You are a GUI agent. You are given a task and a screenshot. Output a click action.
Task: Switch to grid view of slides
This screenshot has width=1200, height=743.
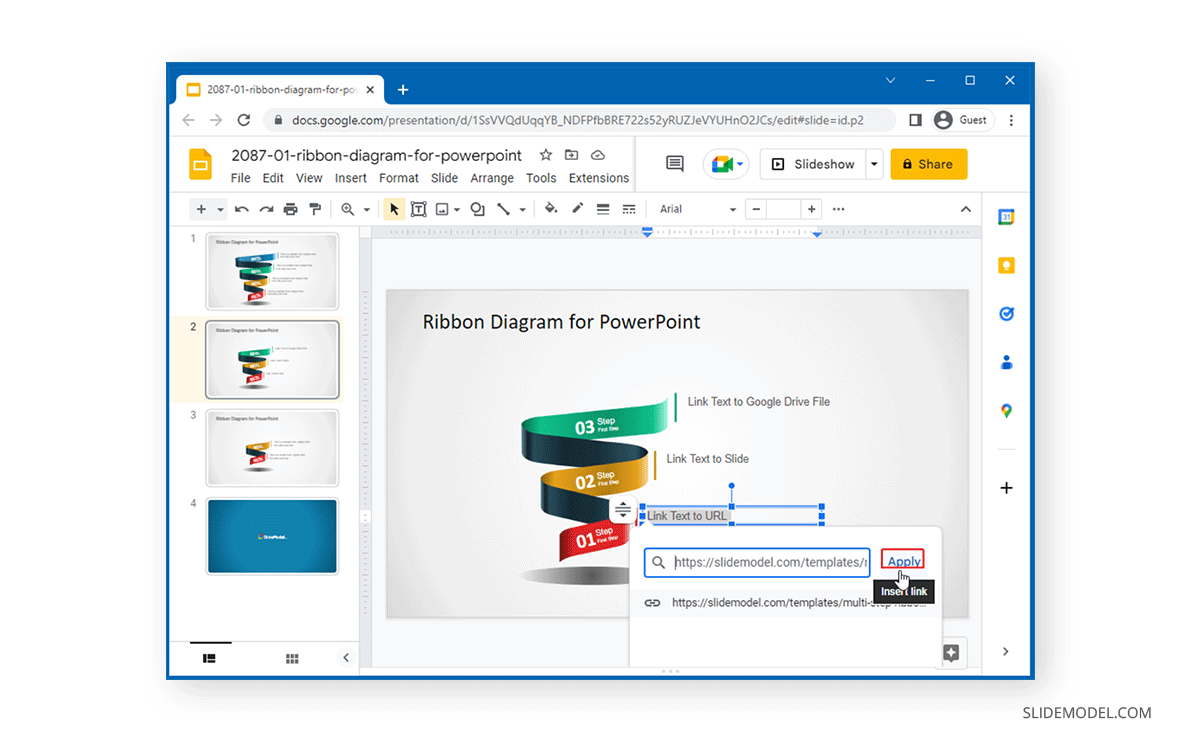292,658
